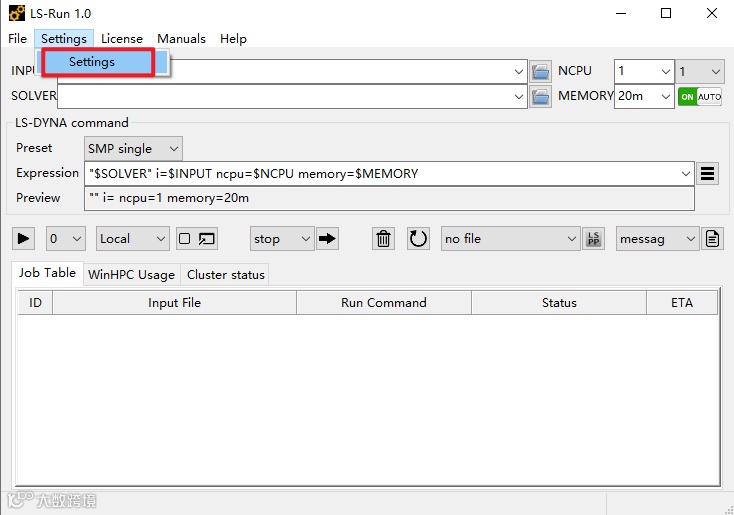Toggle the ON AUTO memory switch

[700, 97]
